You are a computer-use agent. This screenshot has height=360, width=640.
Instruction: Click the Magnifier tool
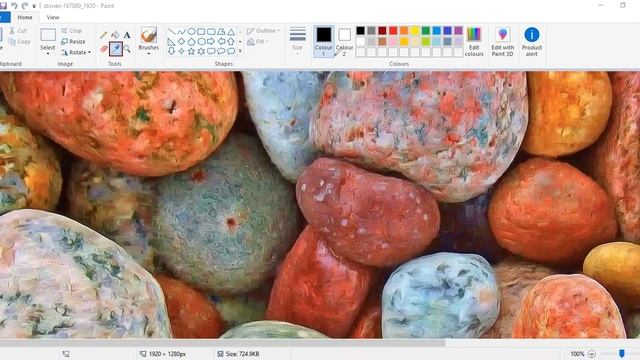click(x=127, y=49)
